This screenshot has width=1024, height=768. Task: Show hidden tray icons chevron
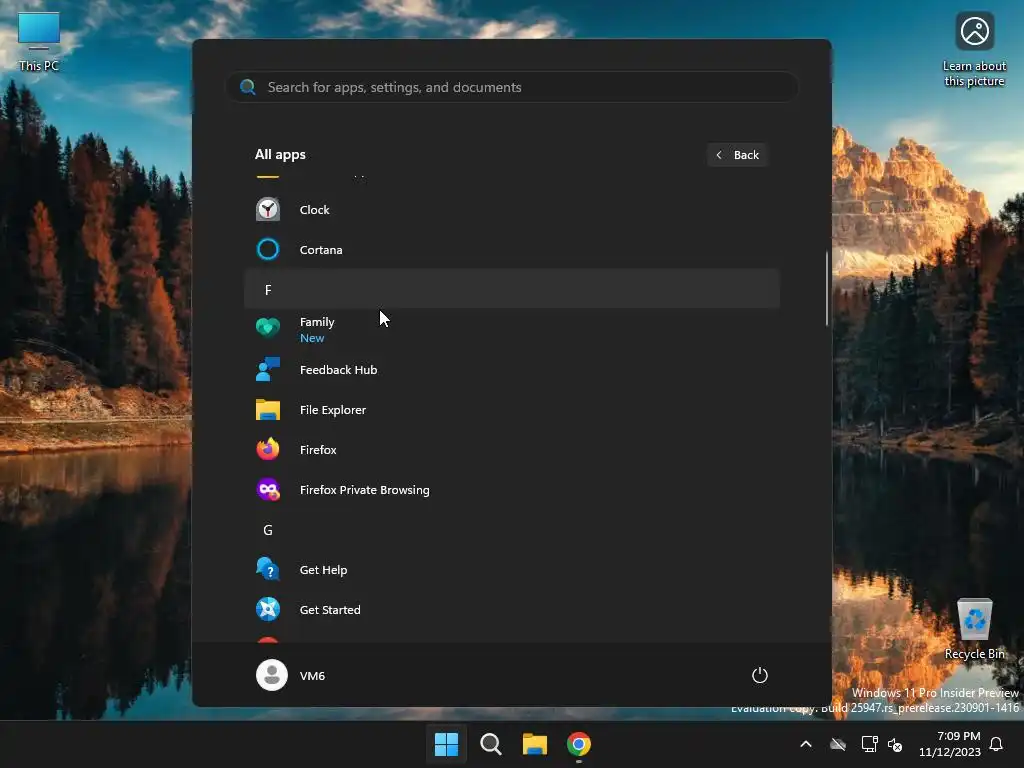(806, 744)
